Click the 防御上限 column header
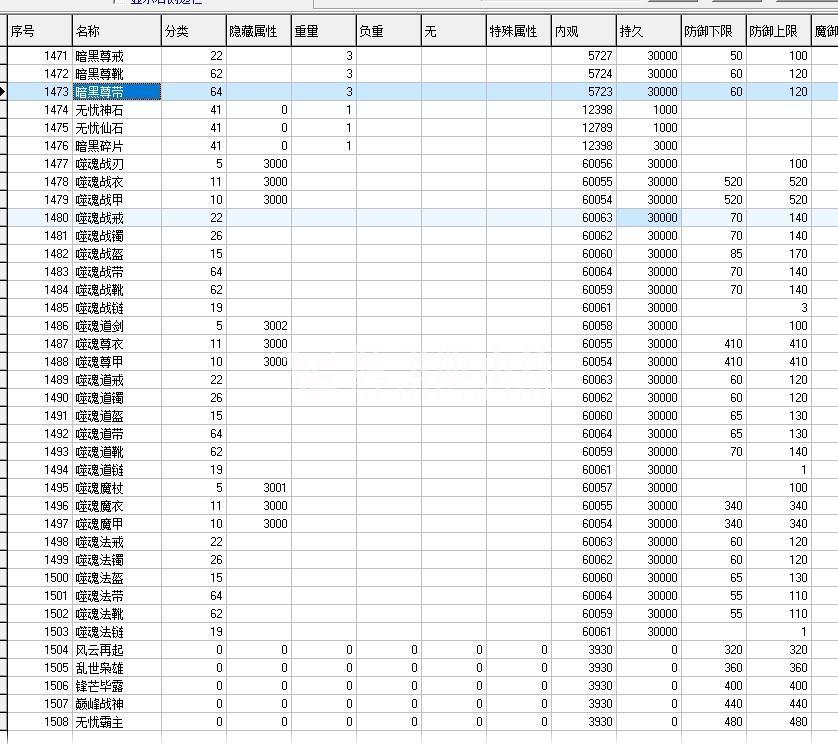 (779, 31)
